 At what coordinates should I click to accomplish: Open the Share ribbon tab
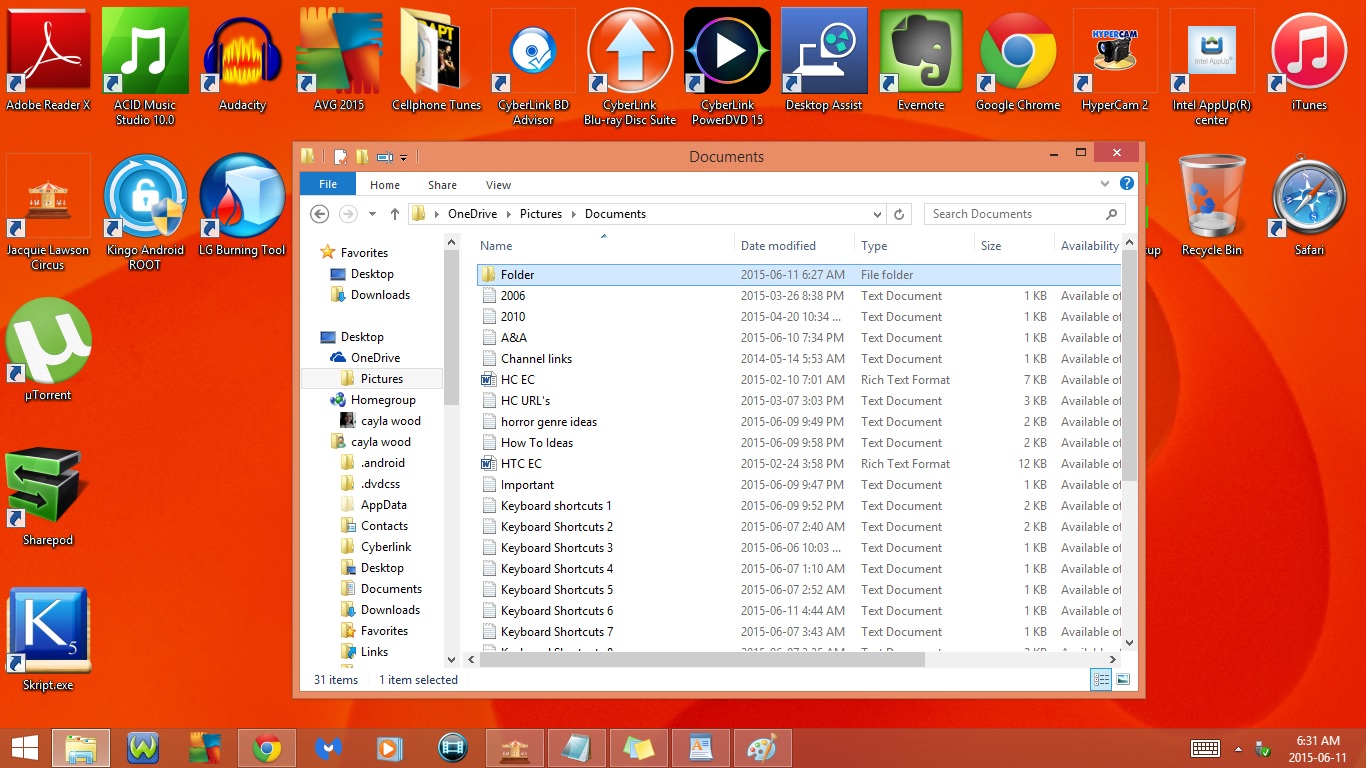442,185
